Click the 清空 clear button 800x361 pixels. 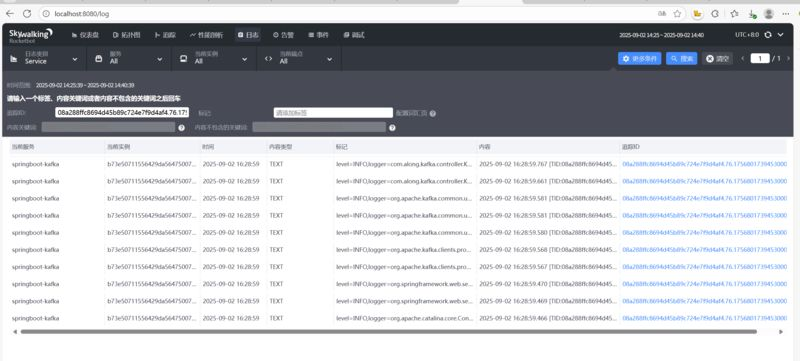717,59
